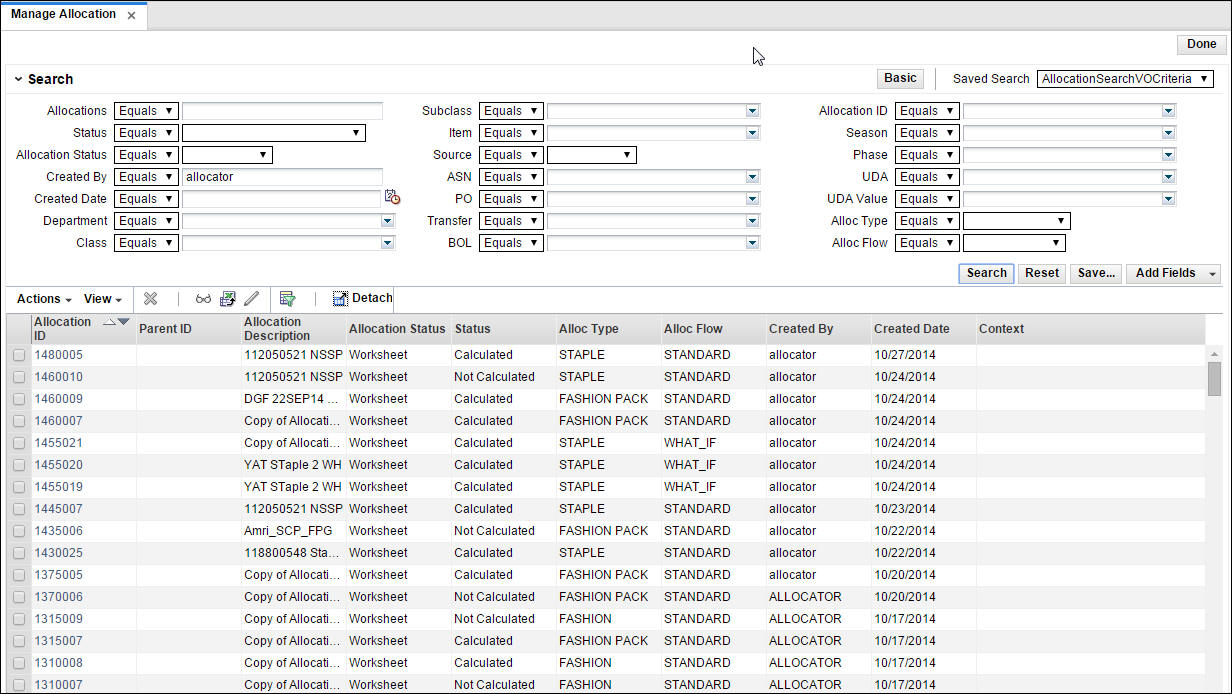Image resolution: width=1232 pixels, height=694 pixels.
Task: Tick the checkbox for allocation 1370006
Action: pos(19,597)
